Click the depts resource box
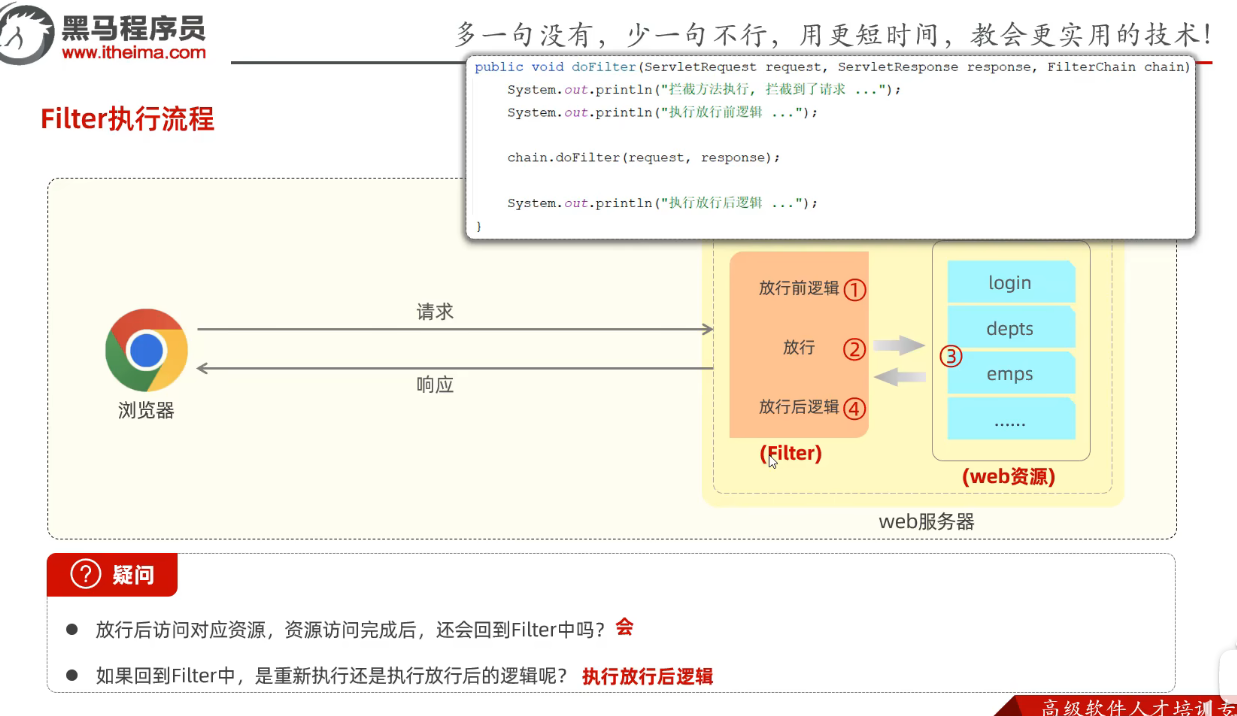The width and height of the screenshot is (1237, 716). click(x=1010, y=328)
